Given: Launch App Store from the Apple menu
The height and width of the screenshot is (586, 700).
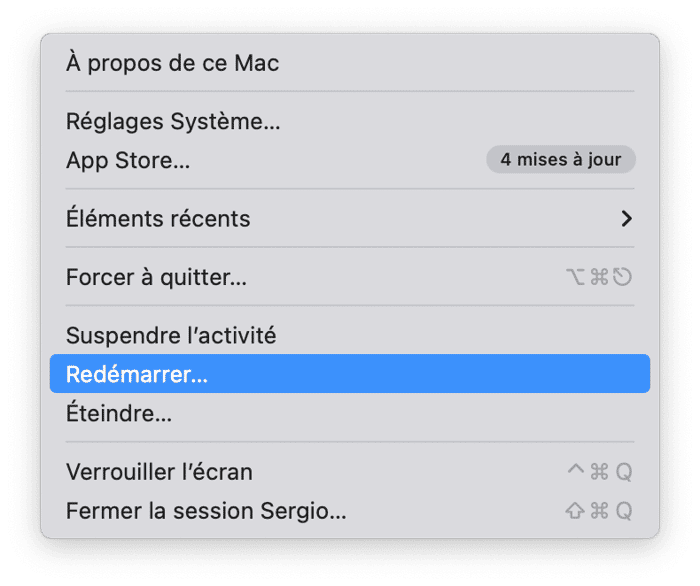Looking at the screenshot, I should pos(128,160).
